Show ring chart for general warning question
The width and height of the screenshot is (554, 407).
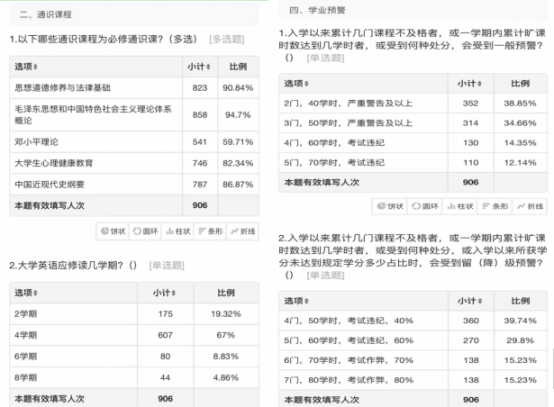pos(425,206)
